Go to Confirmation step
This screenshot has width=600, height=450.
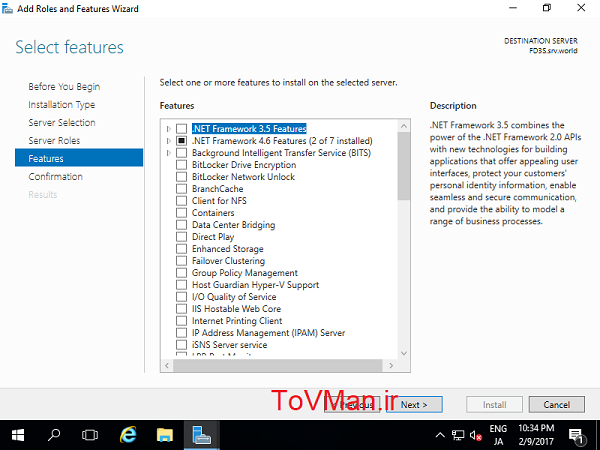coord(55,177)
